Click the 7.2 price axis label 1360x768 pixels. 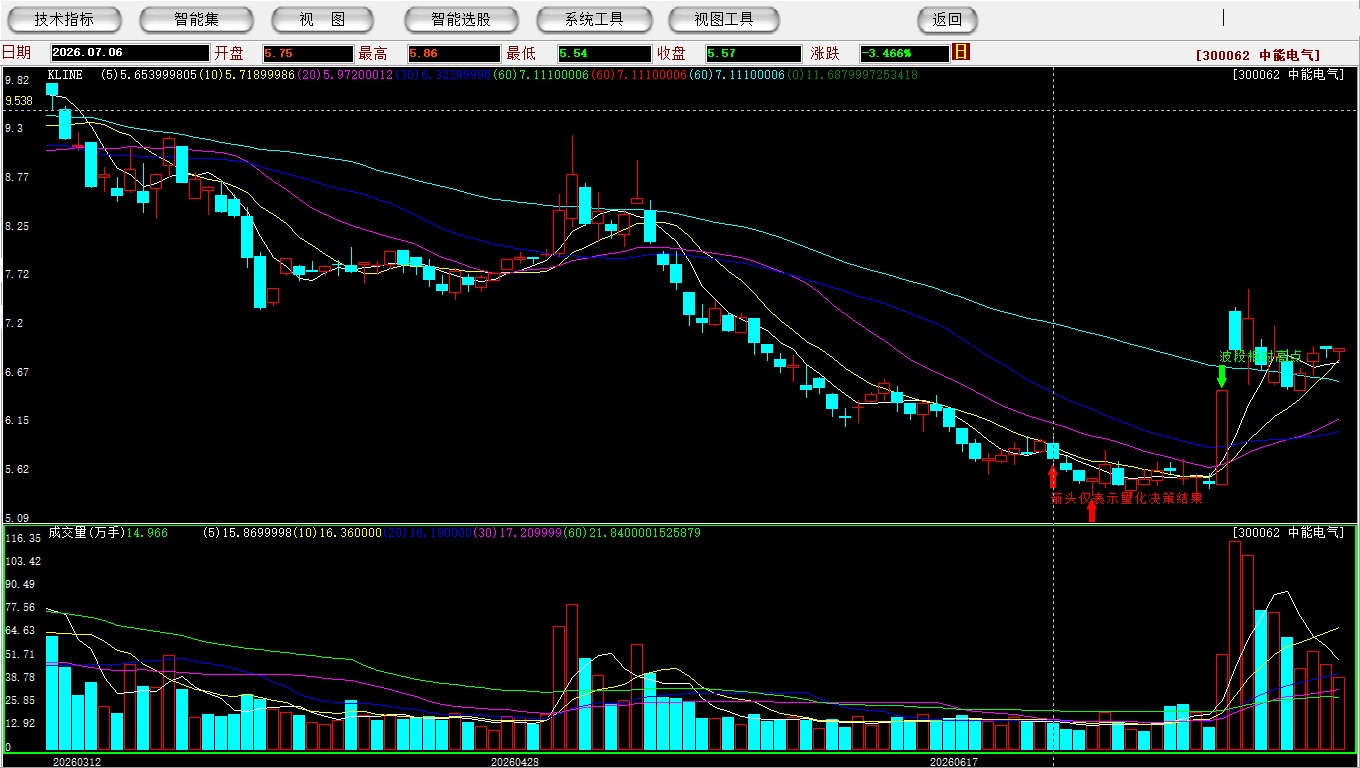point(13,324)
